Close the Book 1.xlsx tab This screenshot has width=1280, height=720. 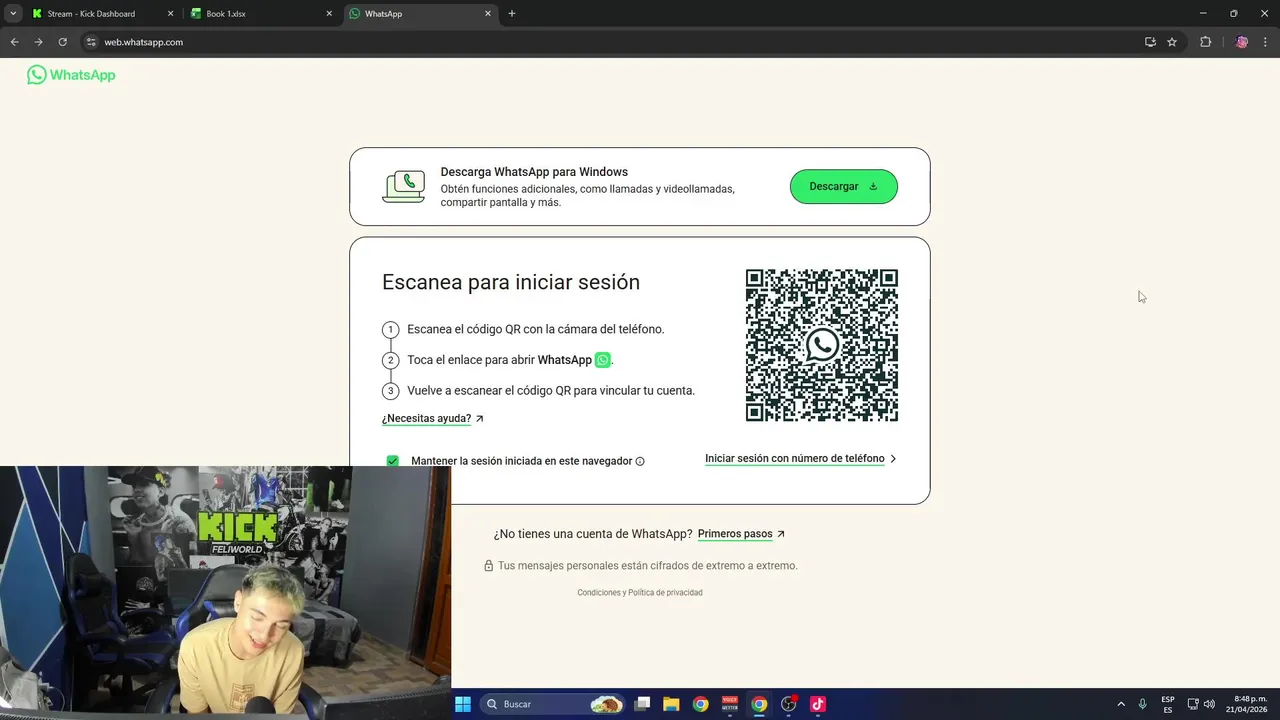pyautogui.click(x=329, y=14)
